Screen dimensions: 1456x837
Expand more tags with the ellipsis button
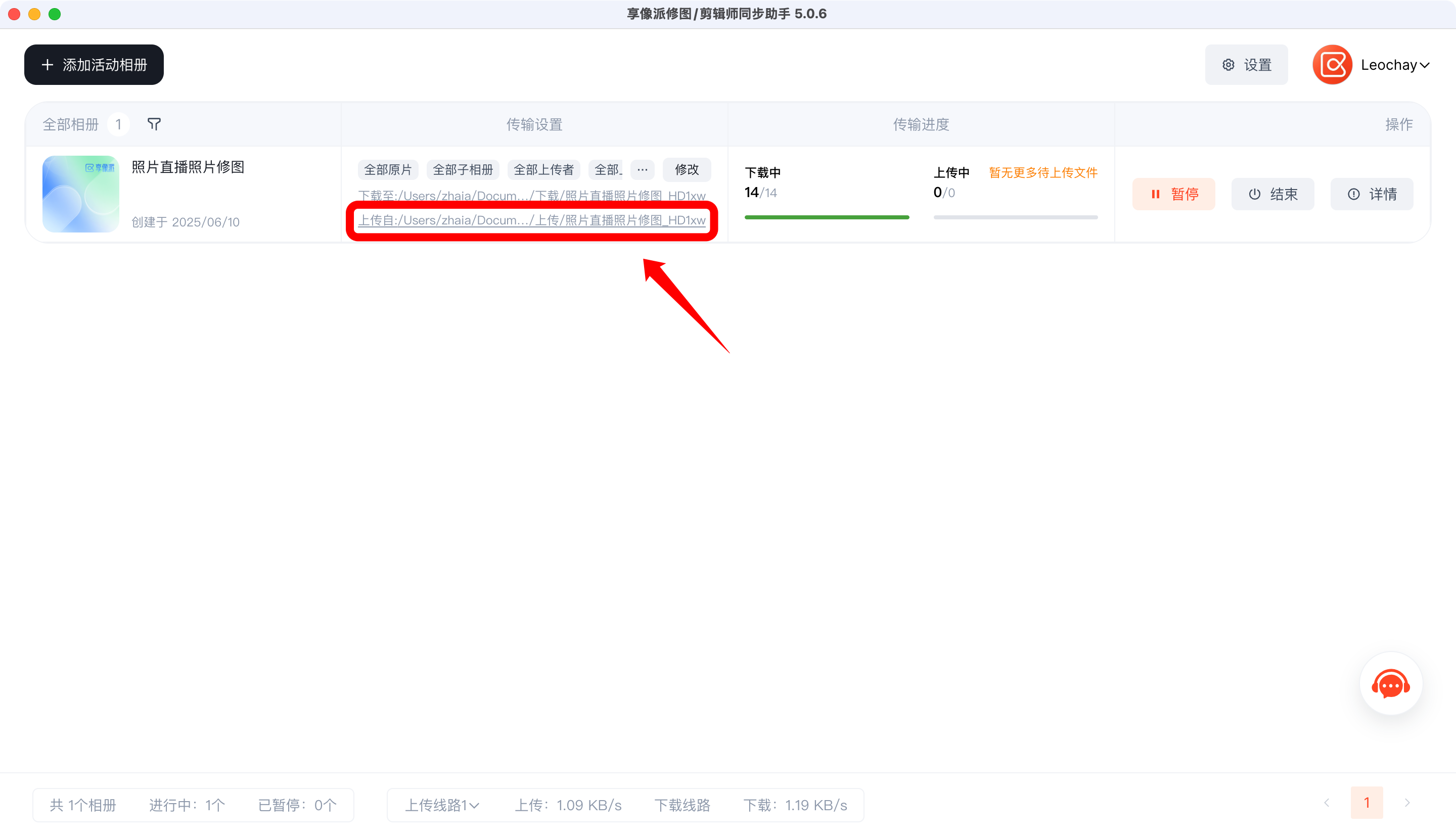click(643, 170)
